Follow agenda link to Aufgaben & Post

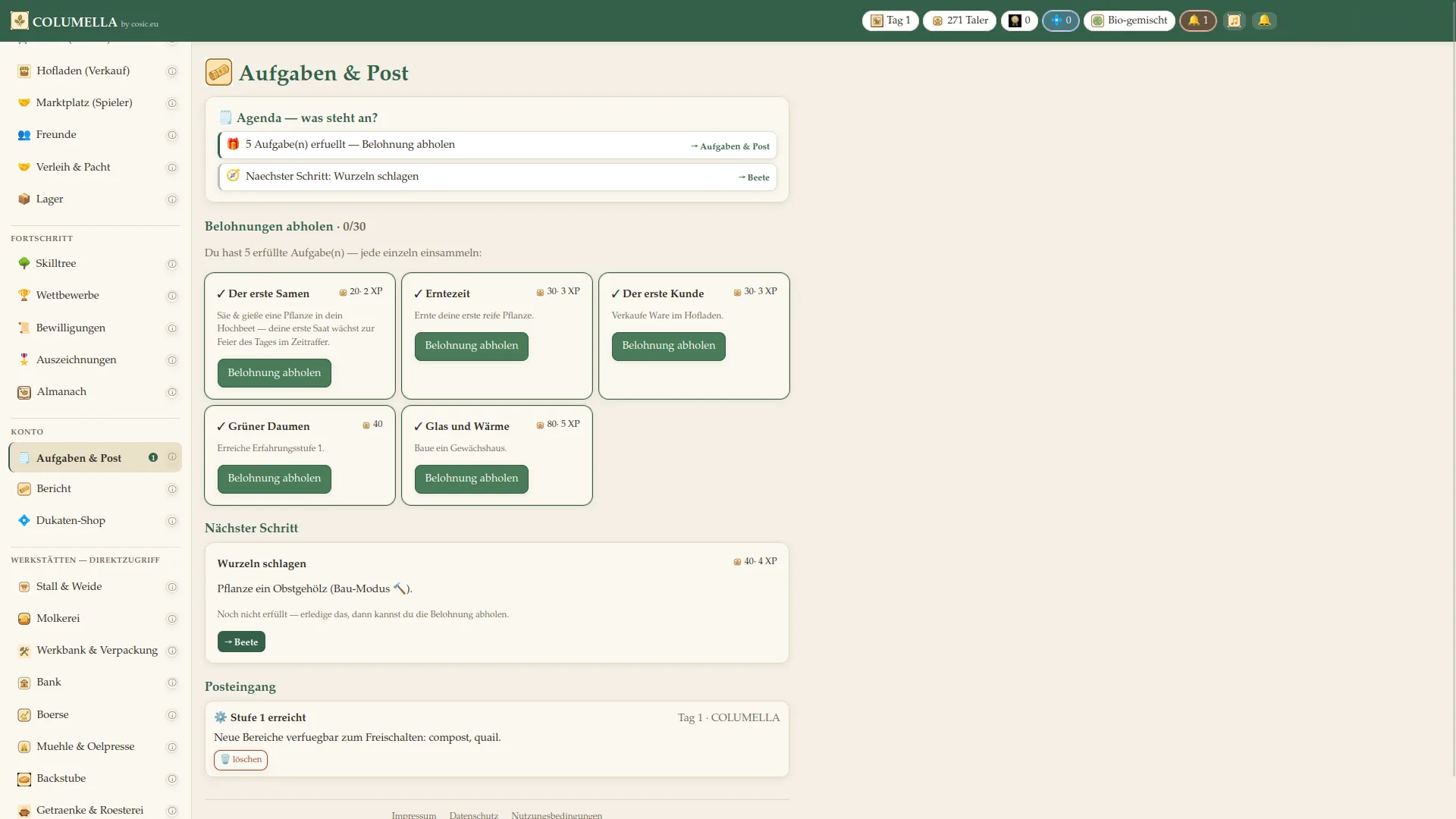click(730, 146)
